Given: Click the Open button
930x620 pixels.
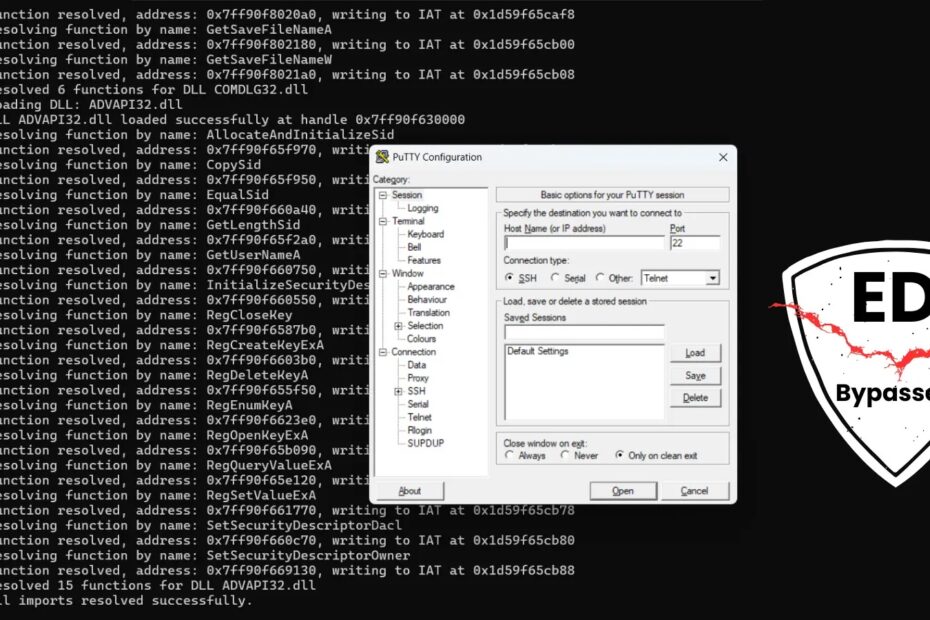Looking at the screenshot, I should (623, 491).
